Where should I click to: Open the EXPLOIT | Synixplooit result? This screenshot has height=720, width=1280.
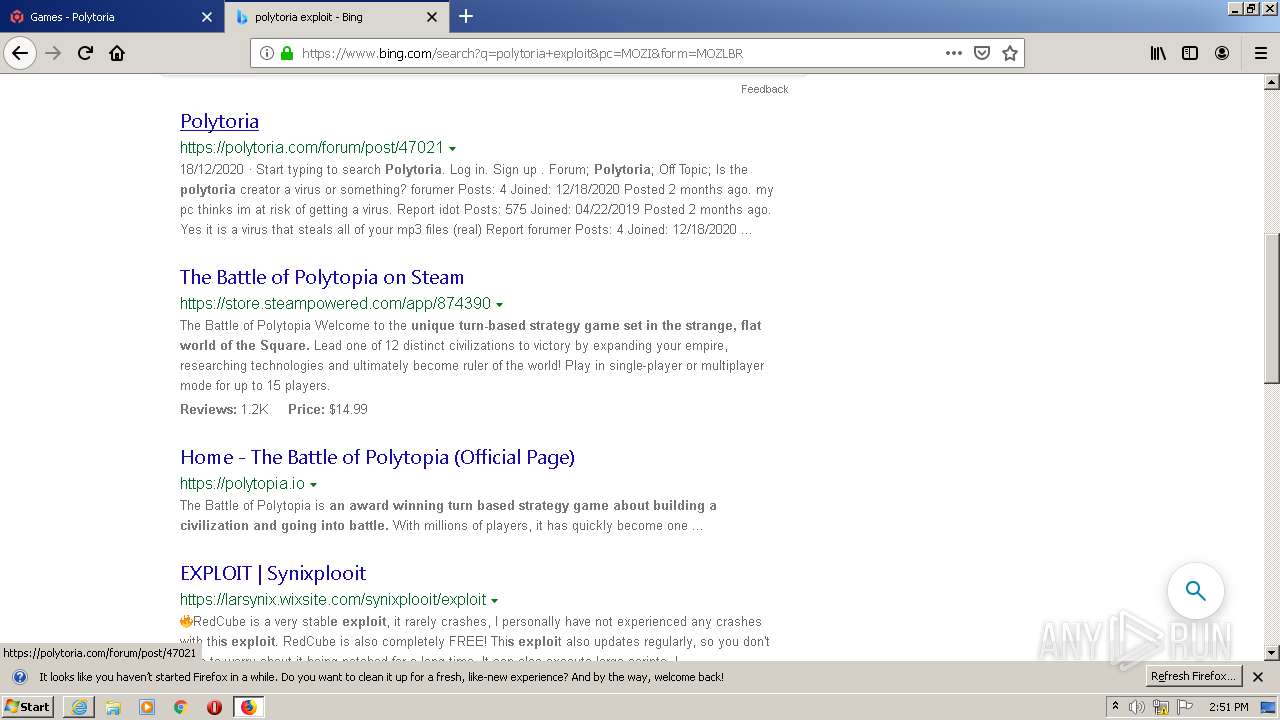(273, 573)
